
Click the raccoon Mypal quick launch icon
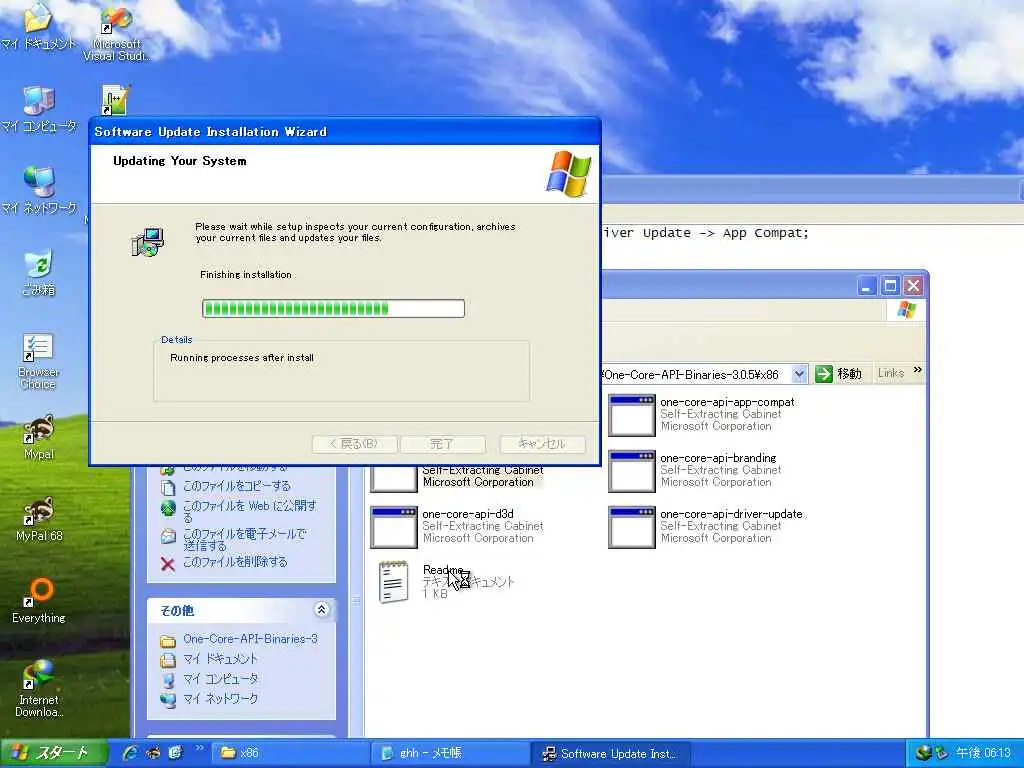[153, 753]
